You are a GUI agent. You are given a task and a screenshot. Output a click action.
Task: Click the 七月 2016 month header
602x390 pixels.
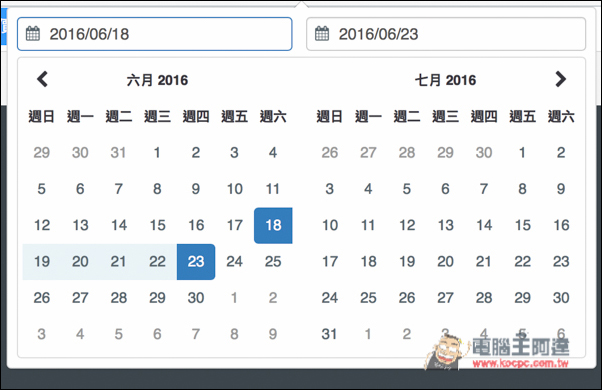[x=445, y=80]
